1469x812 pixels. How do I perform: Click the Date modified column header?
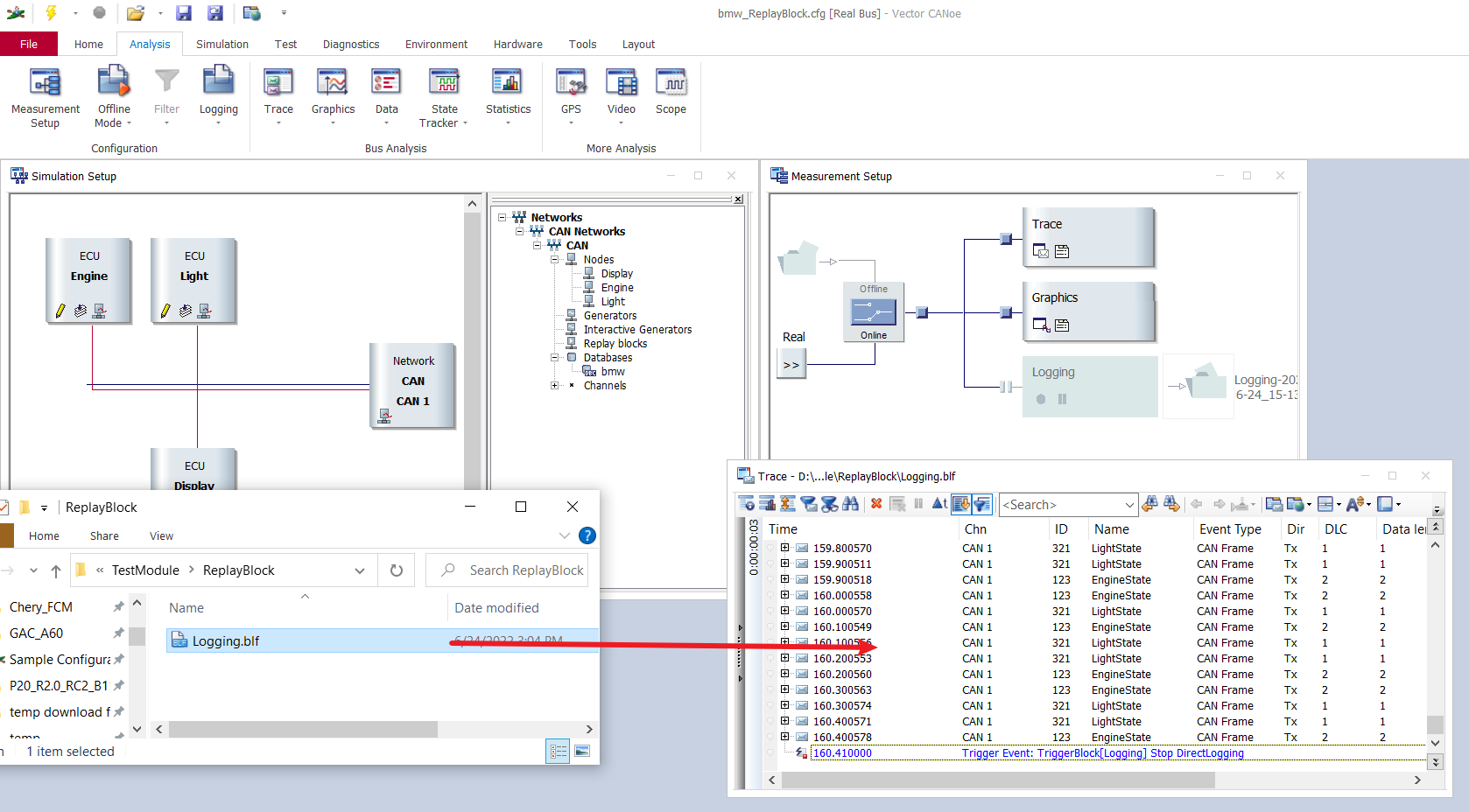[496, 608]
